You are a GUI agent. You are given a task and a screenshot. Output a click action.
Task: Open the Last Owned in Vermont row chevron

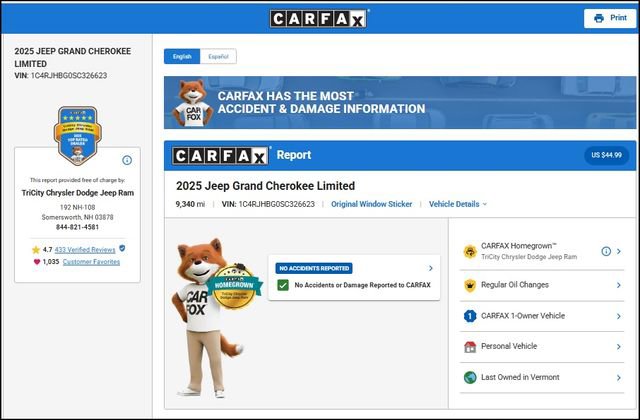coord(619,378)
